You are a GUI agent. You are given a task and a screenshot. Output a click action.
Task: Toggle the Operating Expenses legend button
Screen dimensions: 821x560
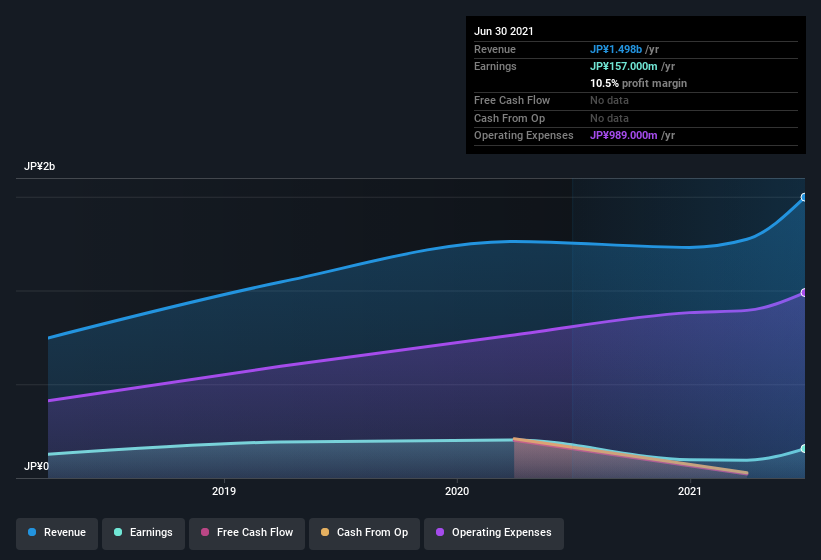493,533
